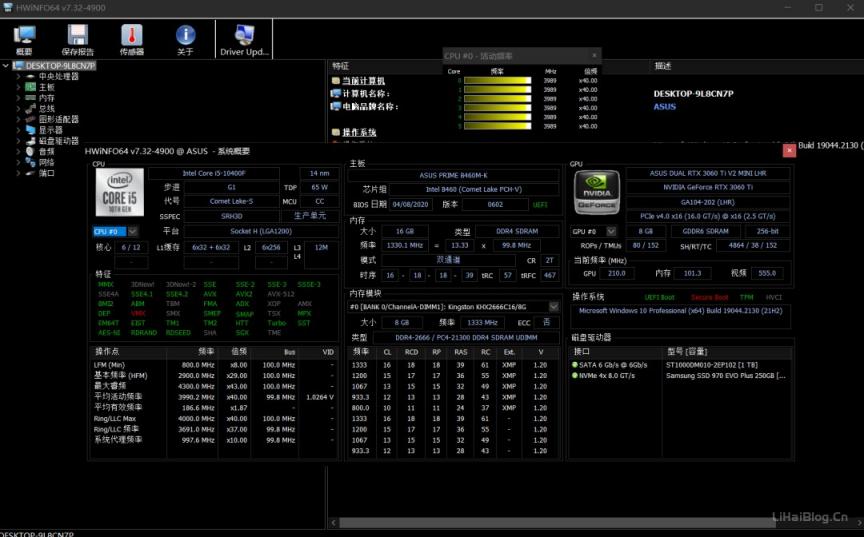Image resolution: width=864 pixels, height=537 pixels.
Task: Click the 保存报告 save report icon
Action: click(78, 39)
